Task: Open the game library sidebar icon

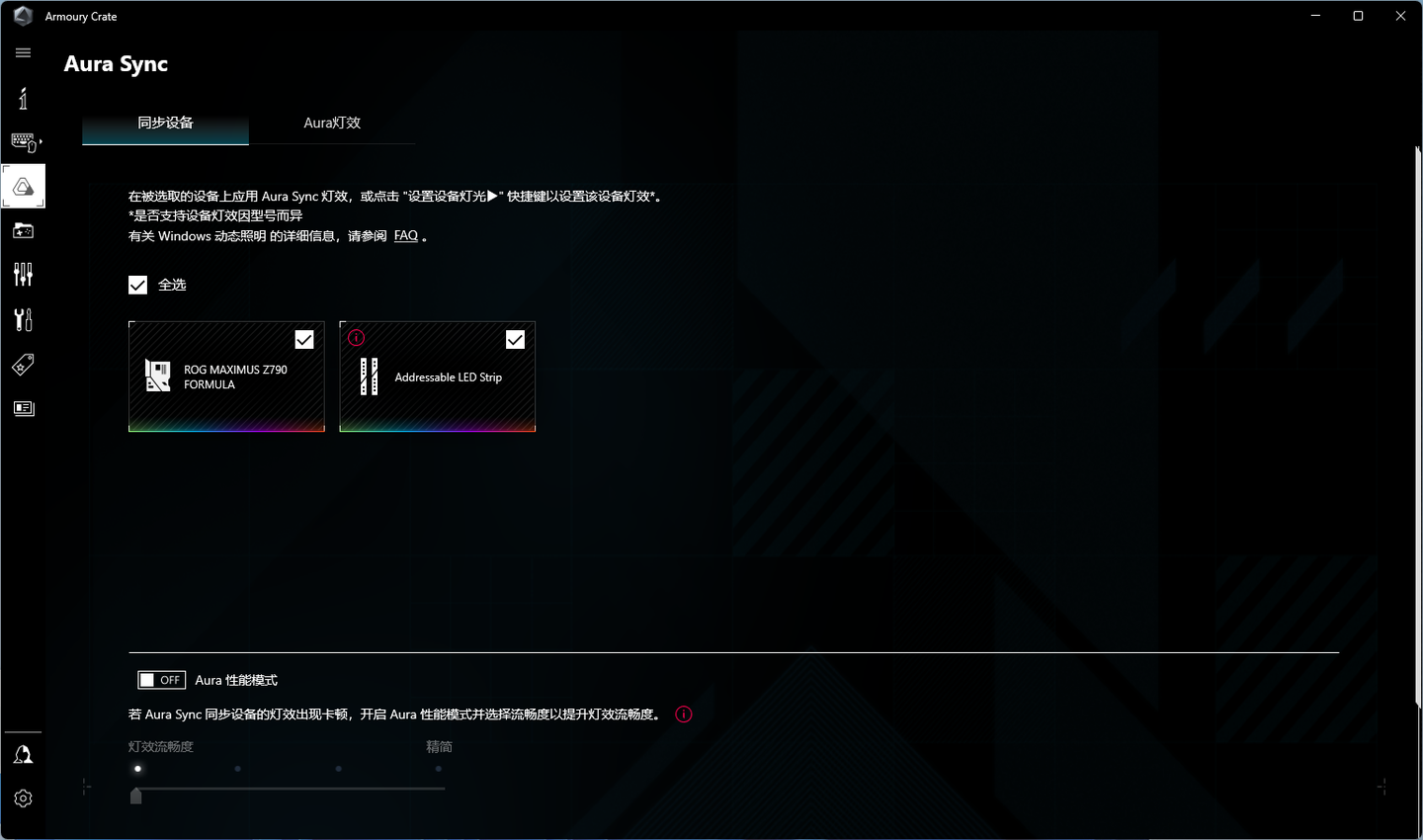Action: coord(22,230)
